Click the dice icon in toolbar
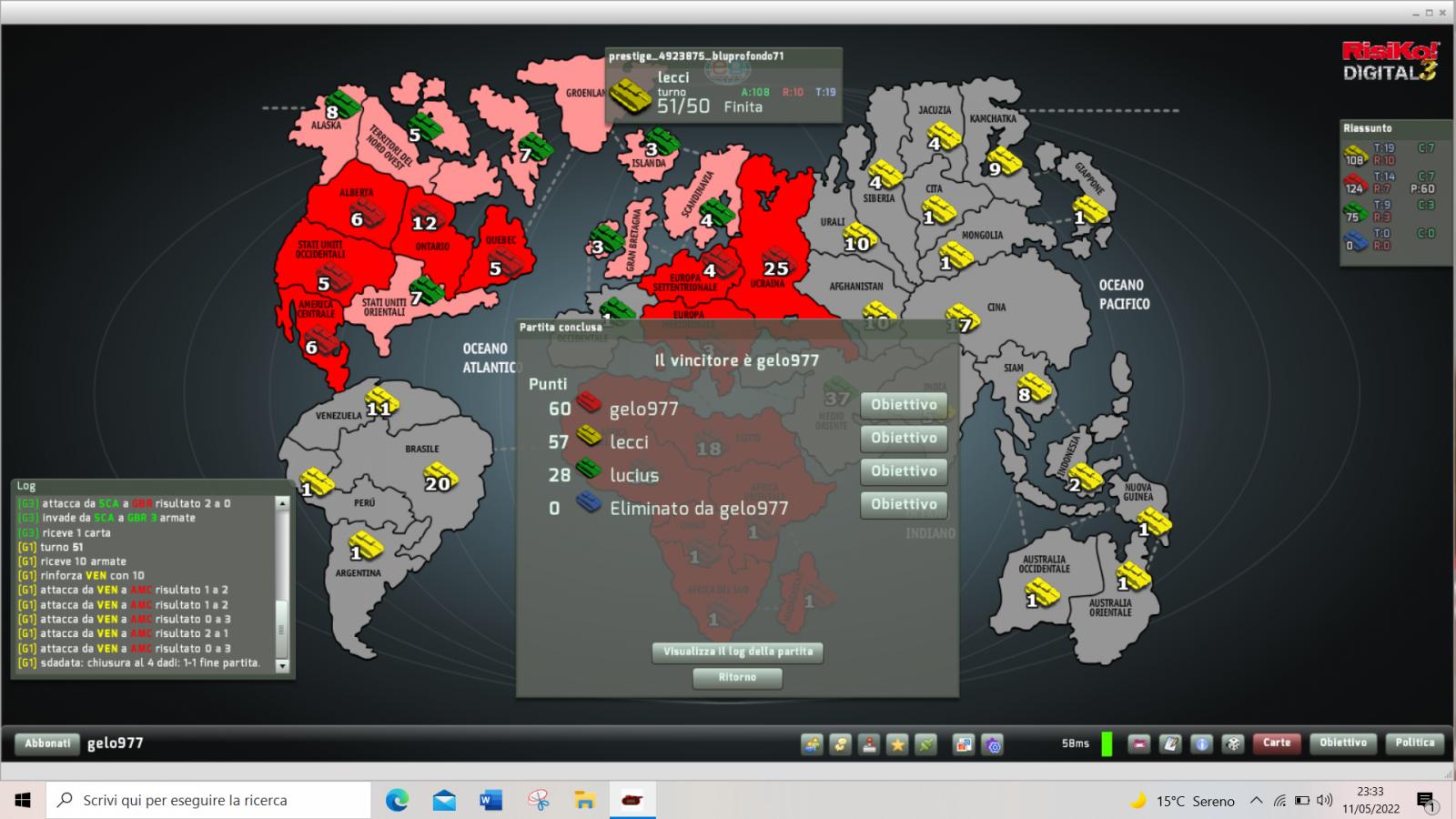The image size is (1456, 819). pos(1232,744)
